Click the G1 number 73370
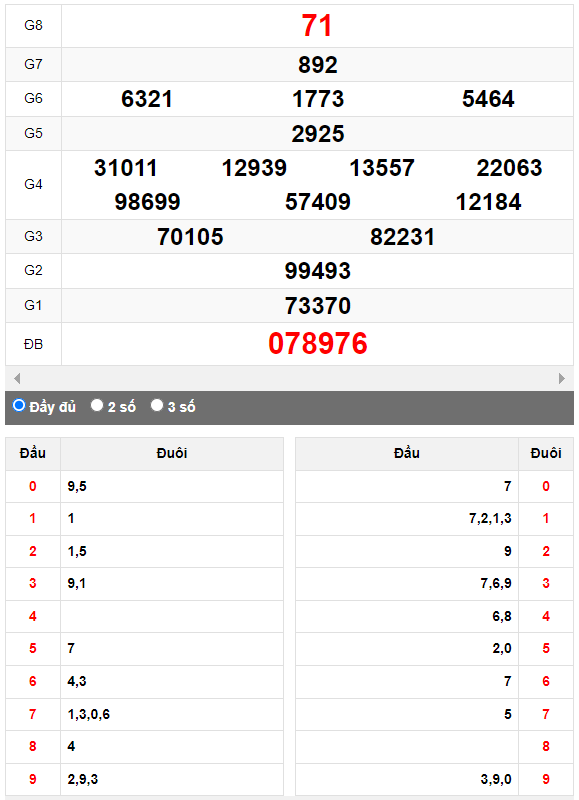The image size is (579, 800). tap(318, 306)
